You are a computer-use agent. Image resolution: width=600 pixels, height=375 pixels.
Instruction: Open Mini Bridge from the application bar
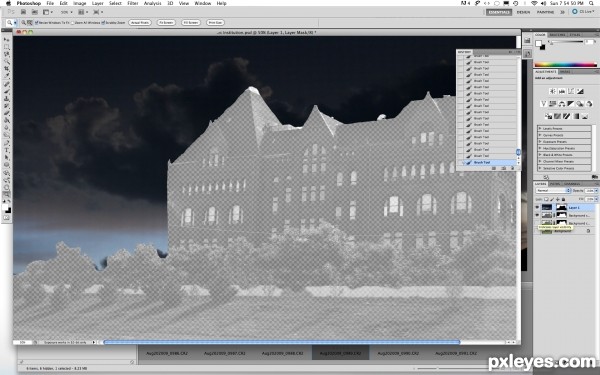tap(34, 12)
